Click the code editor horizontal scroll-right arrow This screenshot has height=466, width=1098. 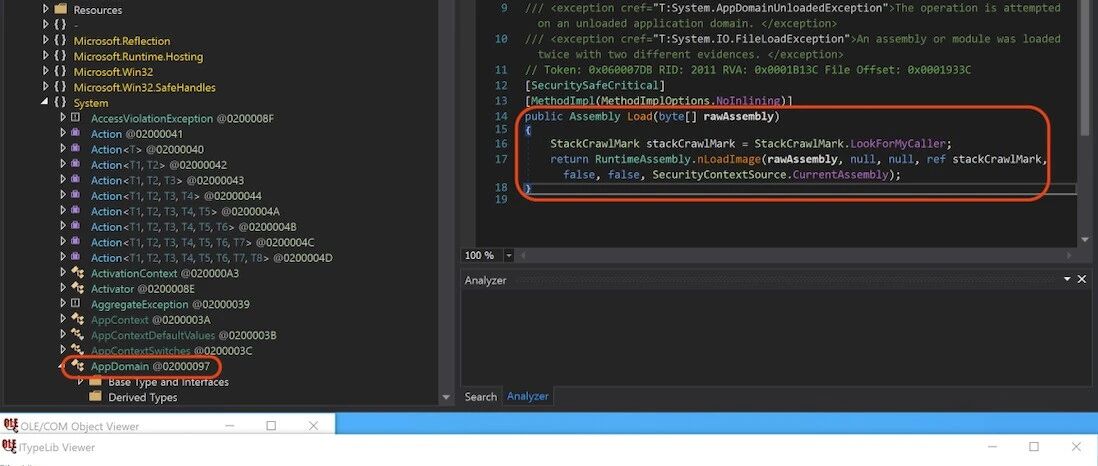[x=1069, y=256]
